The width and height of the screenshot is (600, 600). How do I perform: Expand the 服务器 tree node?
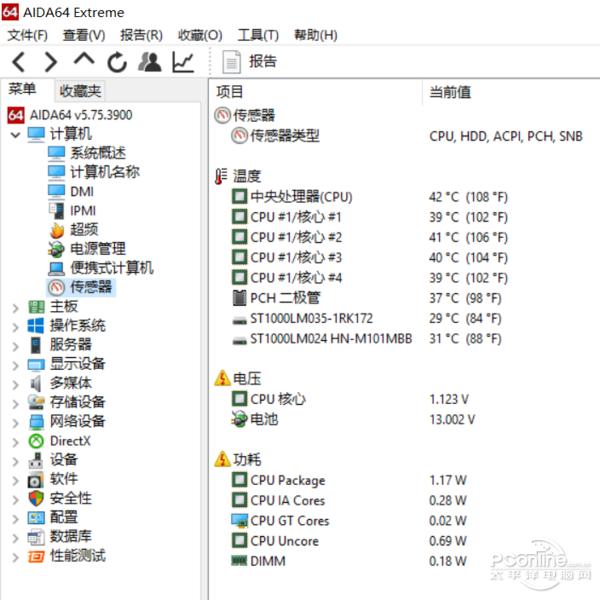(15, 346)
